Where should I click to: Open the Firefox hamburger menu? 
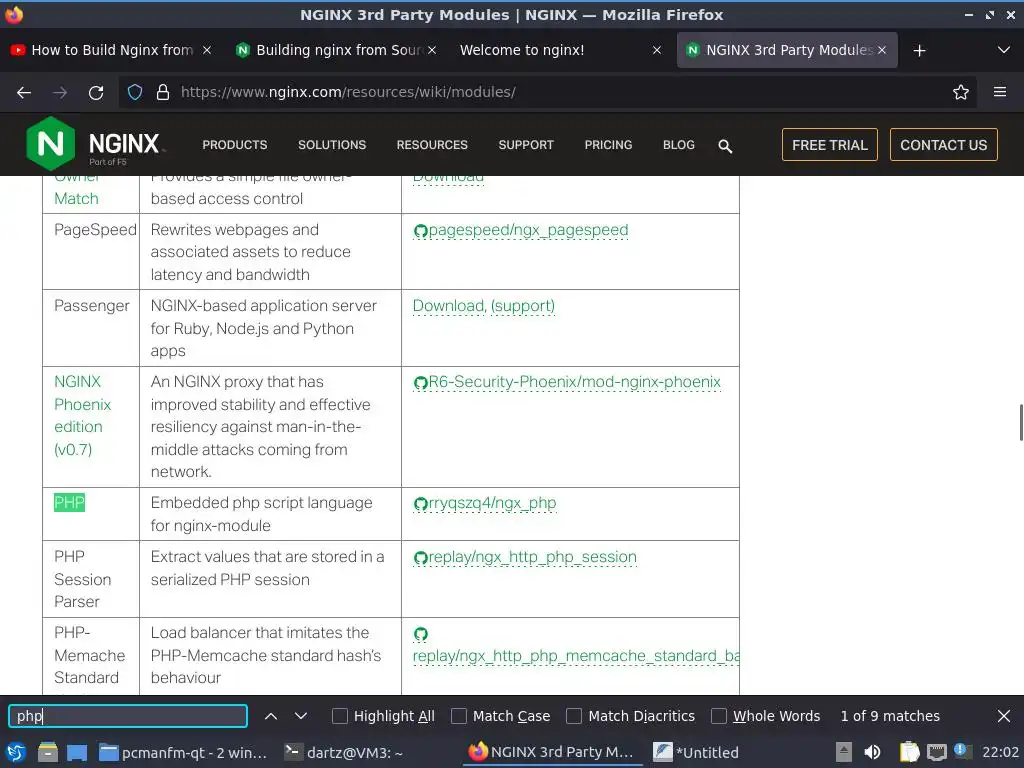pos(999,92)
